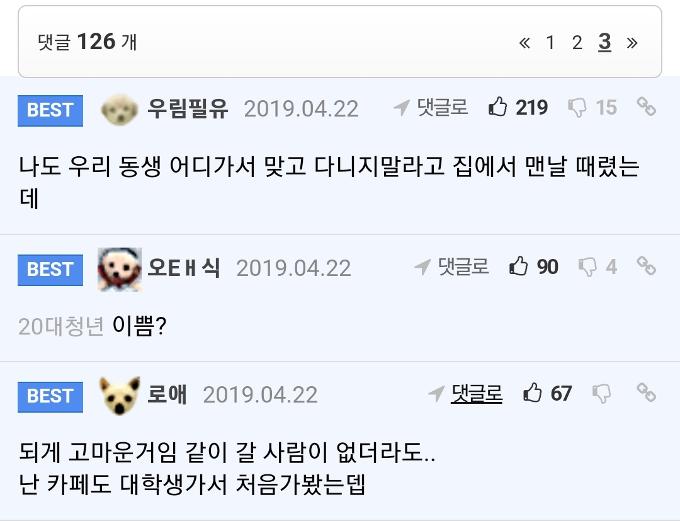Open comment page 1
680x521 pixels.
pos(550,42)
